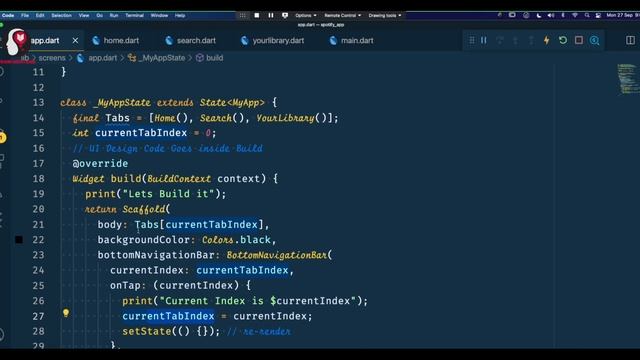Open the Terminal menu
This screenshot has width=640, height=360.
coord(134,16)
